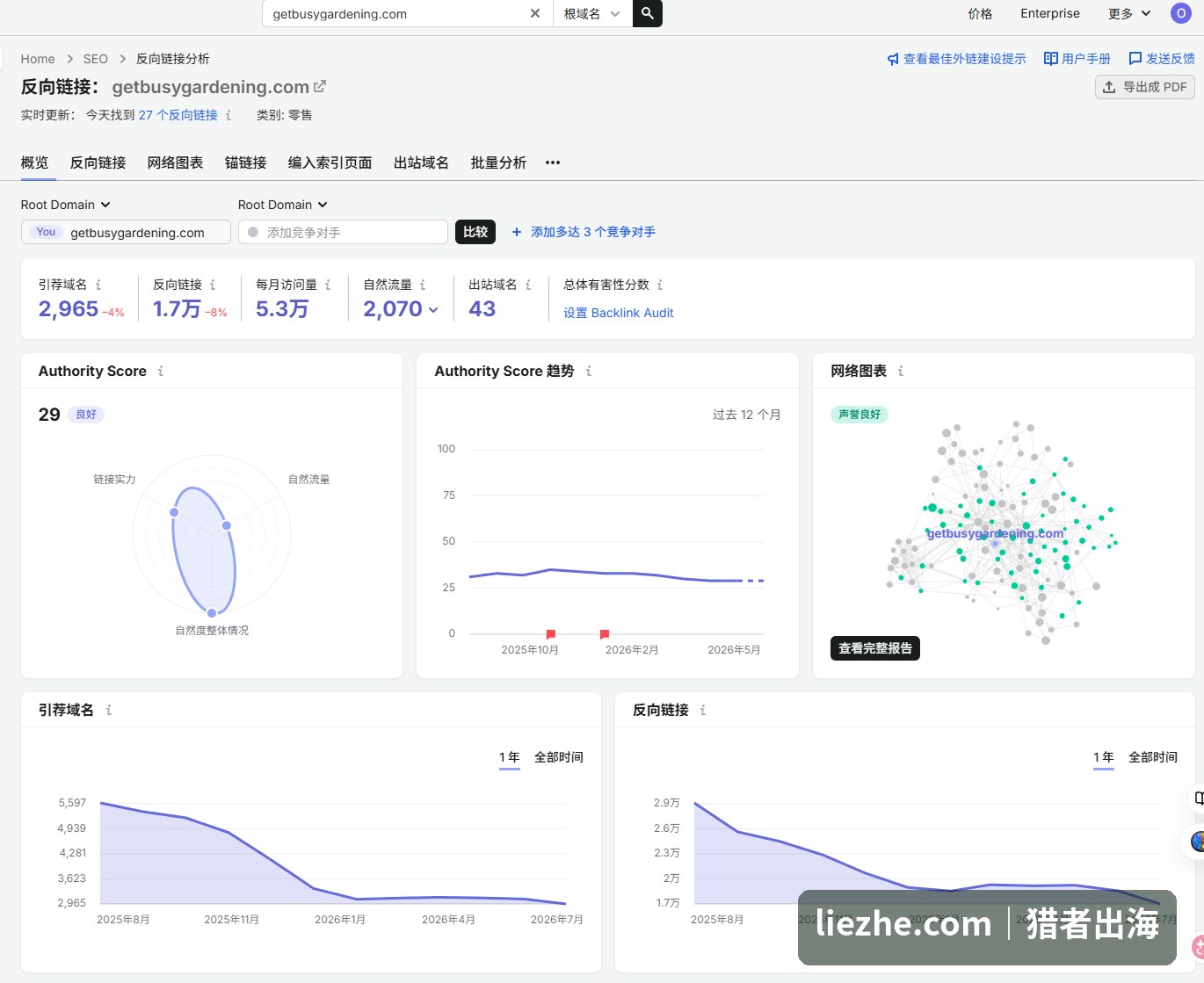1204x983 pixels.
Task: Click the You getbusygardening.com domain field
Action: [126, 232]
